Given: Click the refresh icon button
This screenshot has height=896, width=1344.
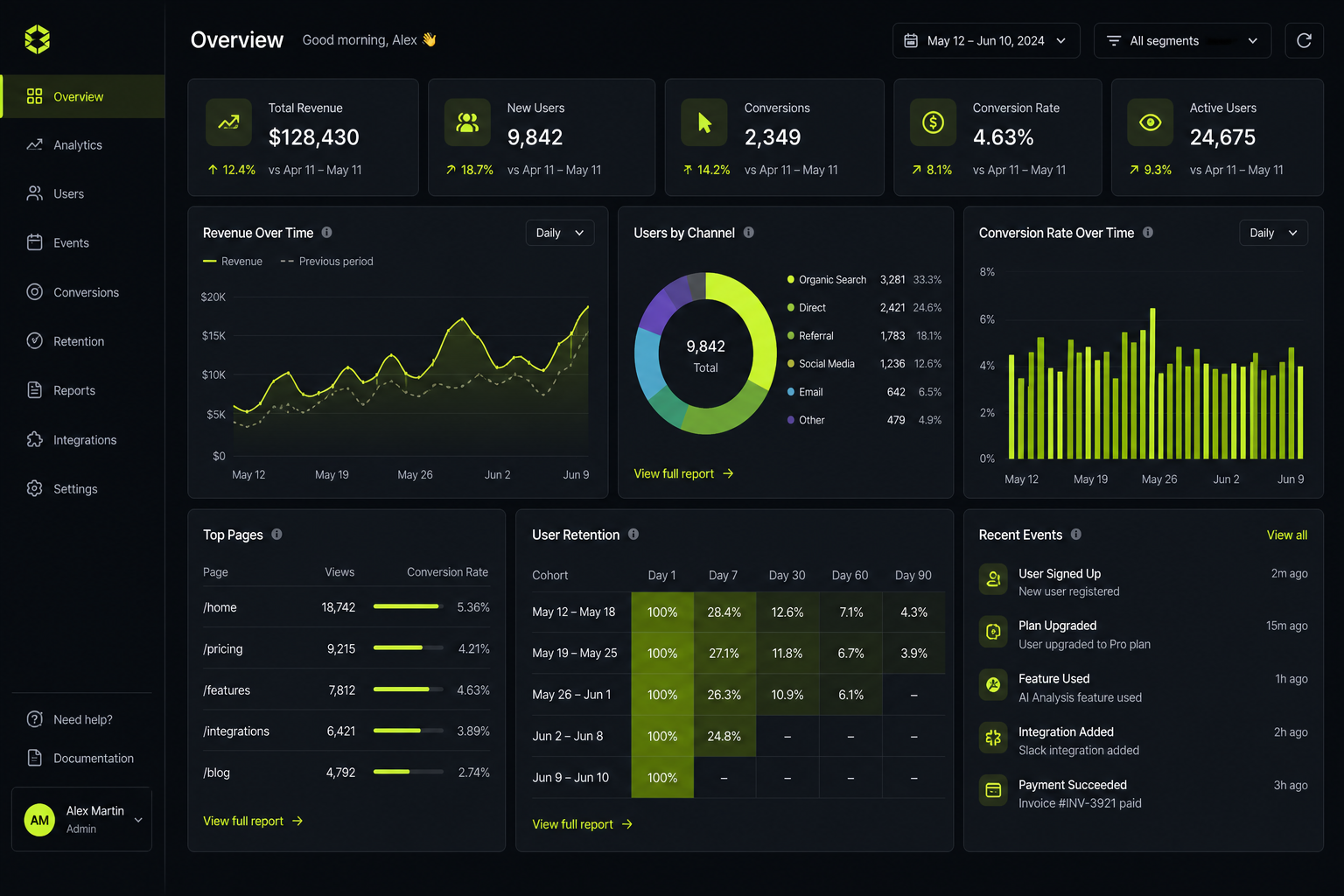Looking at the screenshot, I should [1304, 40].
